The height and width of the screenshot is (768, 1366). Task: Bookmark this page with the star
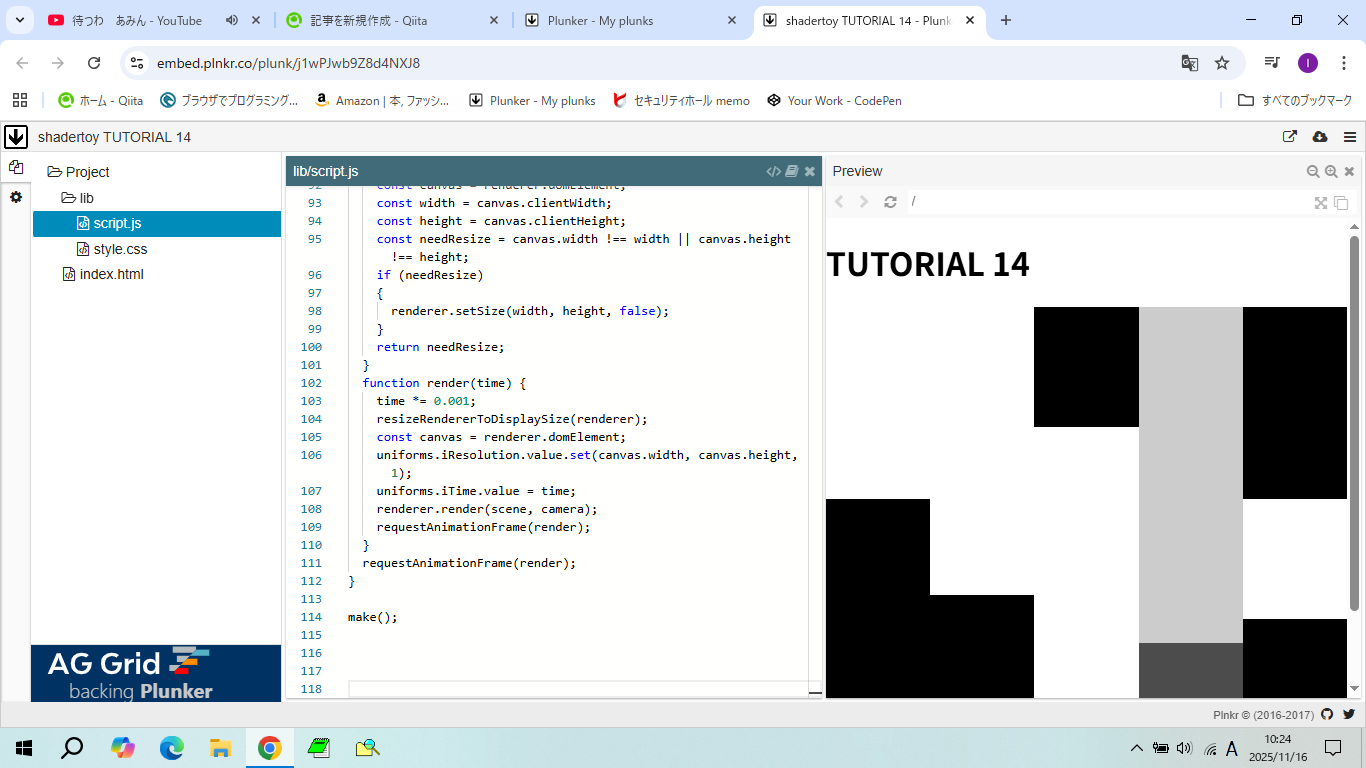pyautogui.click(x=1222, y=63)
